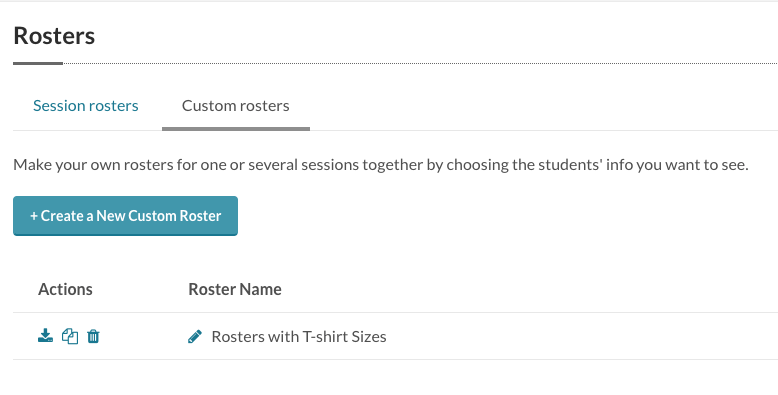Click the Rosters page heading
778x395 pixels.
[x=54, y=36]
